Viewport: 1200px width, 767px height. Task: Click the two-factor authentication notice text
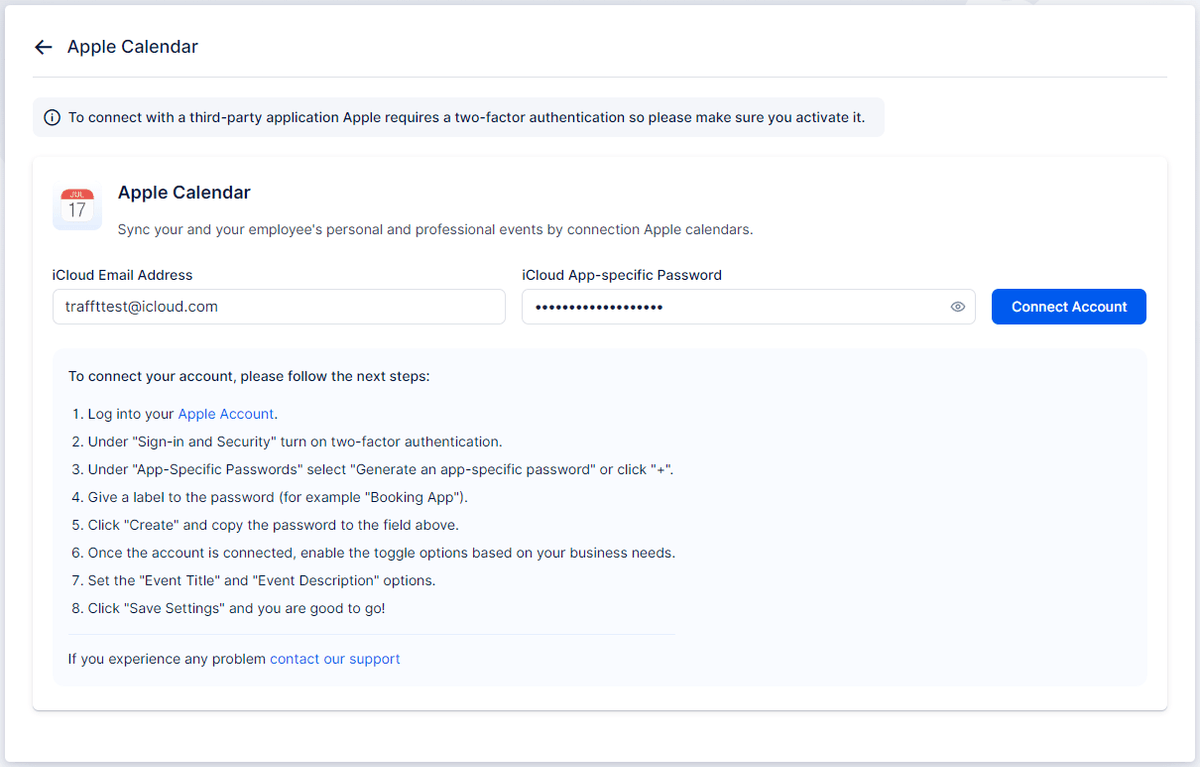coord(466,118)
